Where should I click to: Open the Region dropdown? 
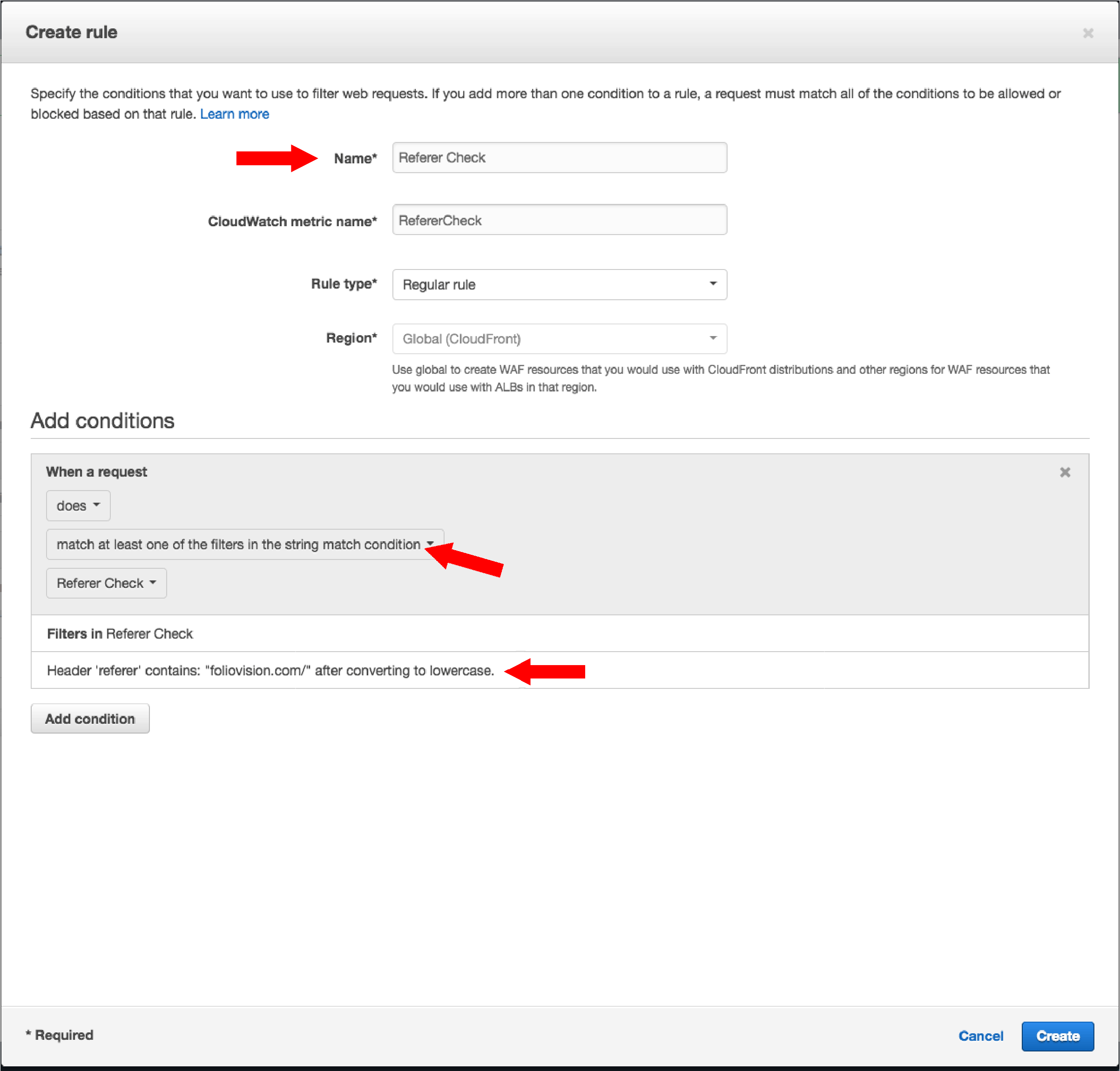(560, 338)
